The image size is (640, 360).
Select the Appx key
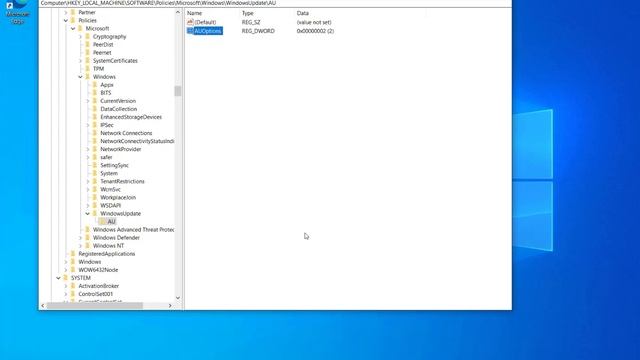(107, 85)
